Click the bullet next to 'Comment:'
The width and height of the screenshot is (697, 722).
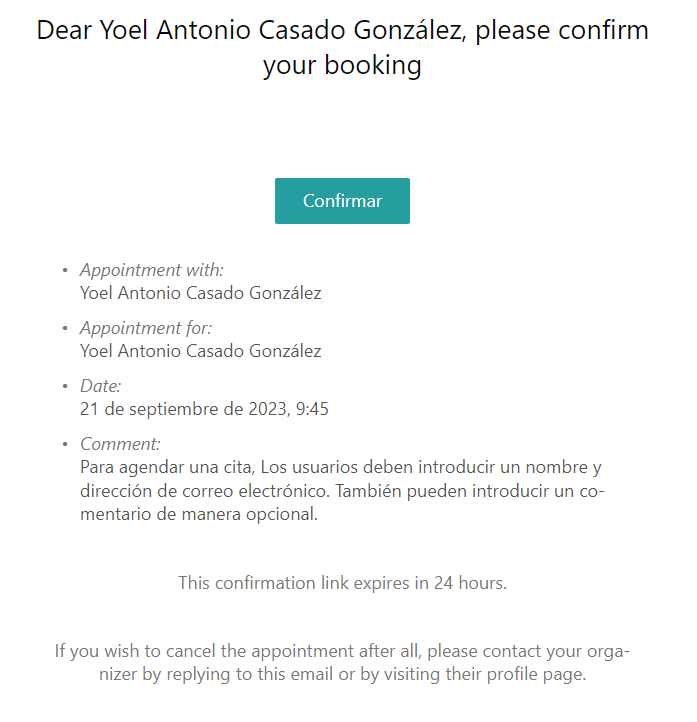tap(65, 444)
